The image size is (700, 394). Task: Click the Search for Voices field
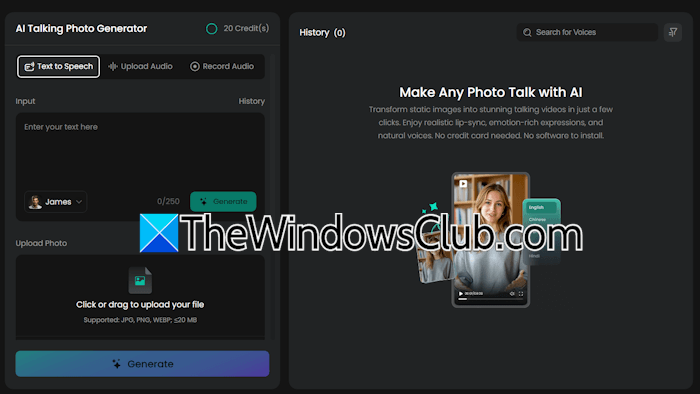(x=587, y=32)
